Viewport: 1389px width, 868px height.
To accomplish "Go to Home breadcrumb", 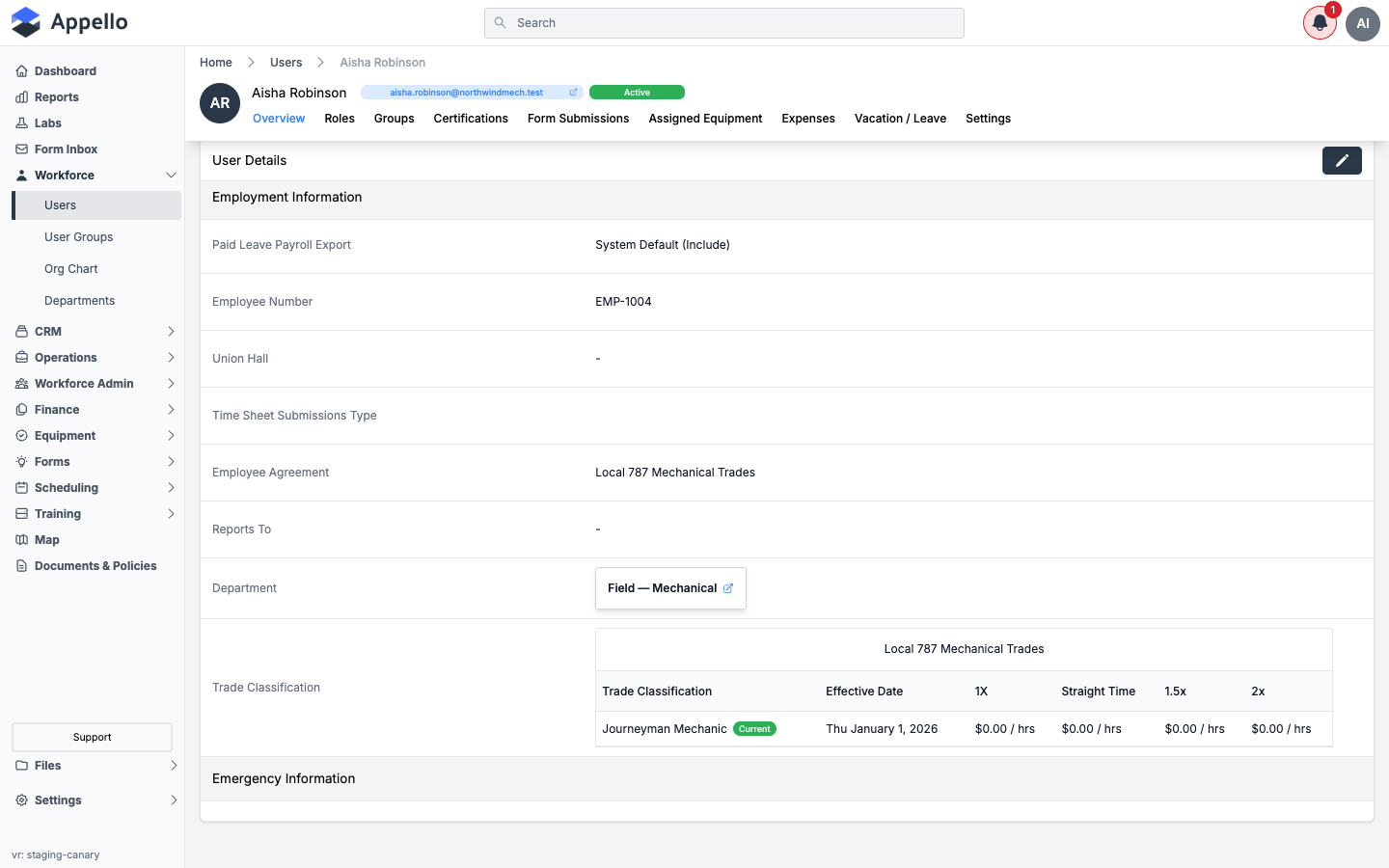I will click(216, 63).
